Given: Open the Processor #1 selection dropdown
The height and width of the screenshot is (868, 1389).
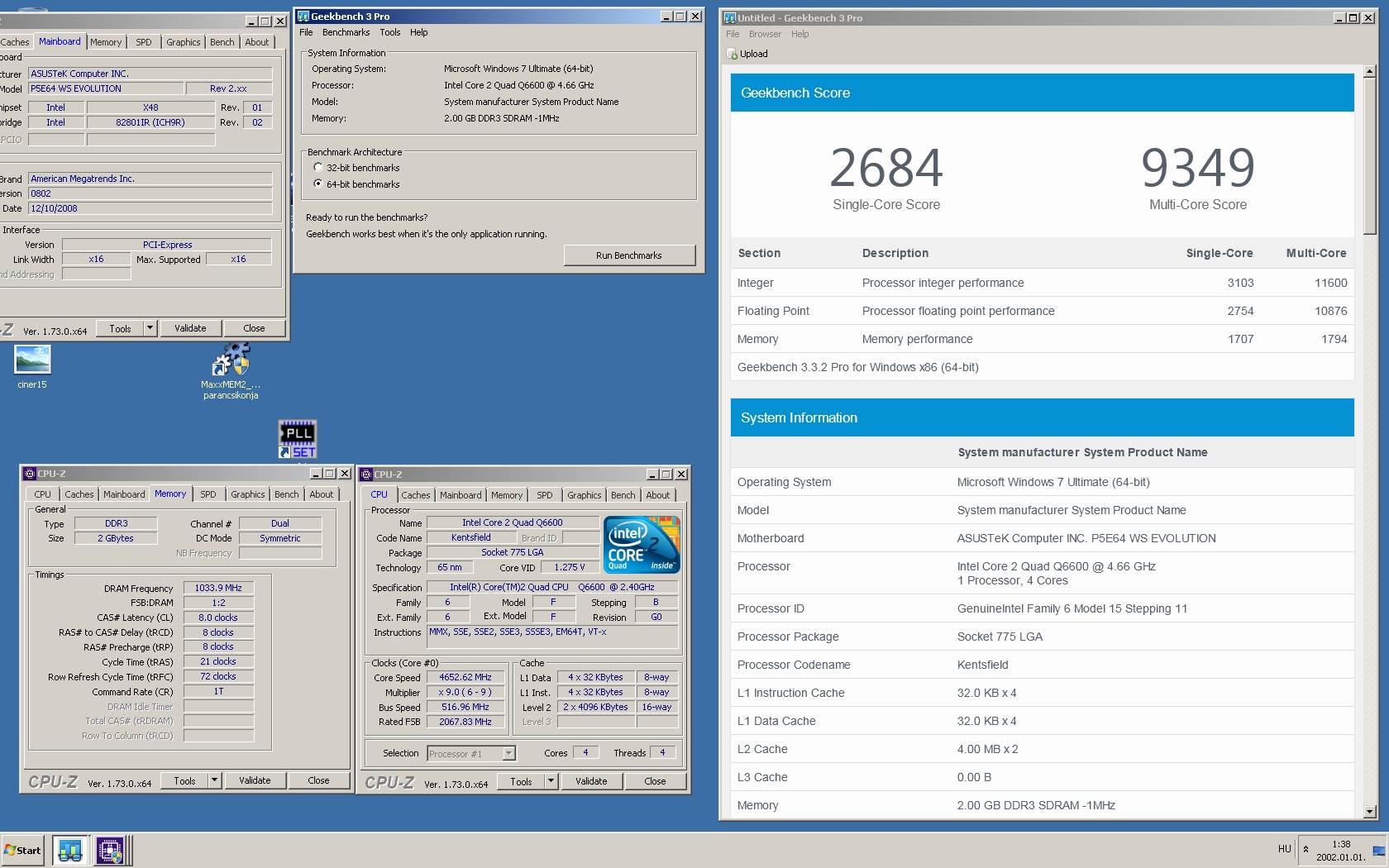Looking at the screenshot, I should coord(509,753).
